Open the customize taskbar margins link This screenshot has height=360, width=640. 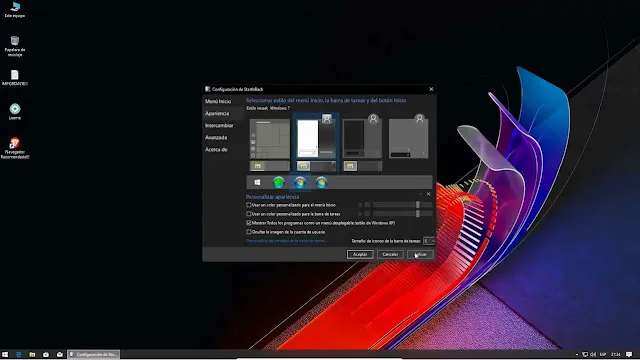pos(287,241)
